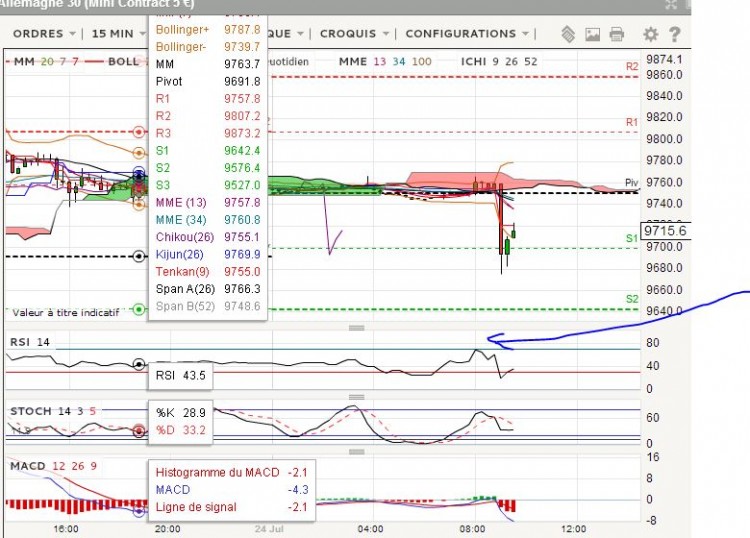Open the help question mark icon

coord(674,34)
